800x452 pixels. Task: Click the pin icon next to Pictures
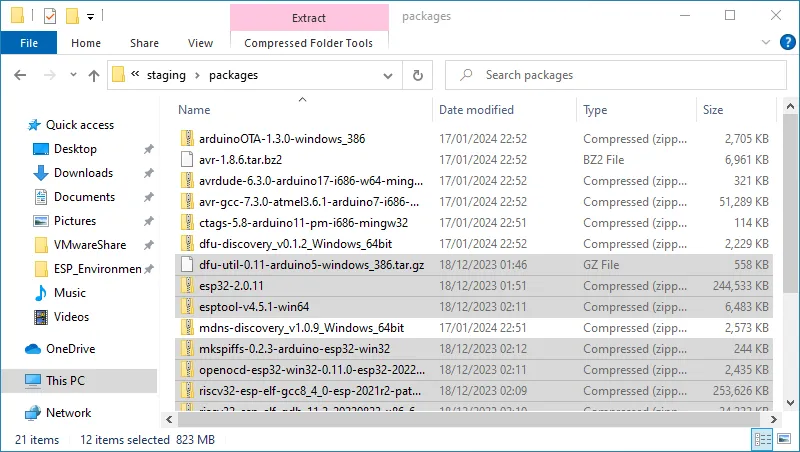coord(148,221)
